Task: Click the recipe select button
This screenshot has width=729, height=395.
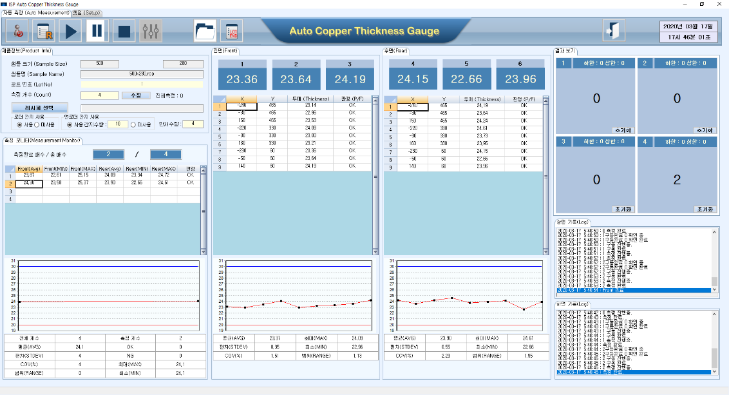Action: click(40, 108)
